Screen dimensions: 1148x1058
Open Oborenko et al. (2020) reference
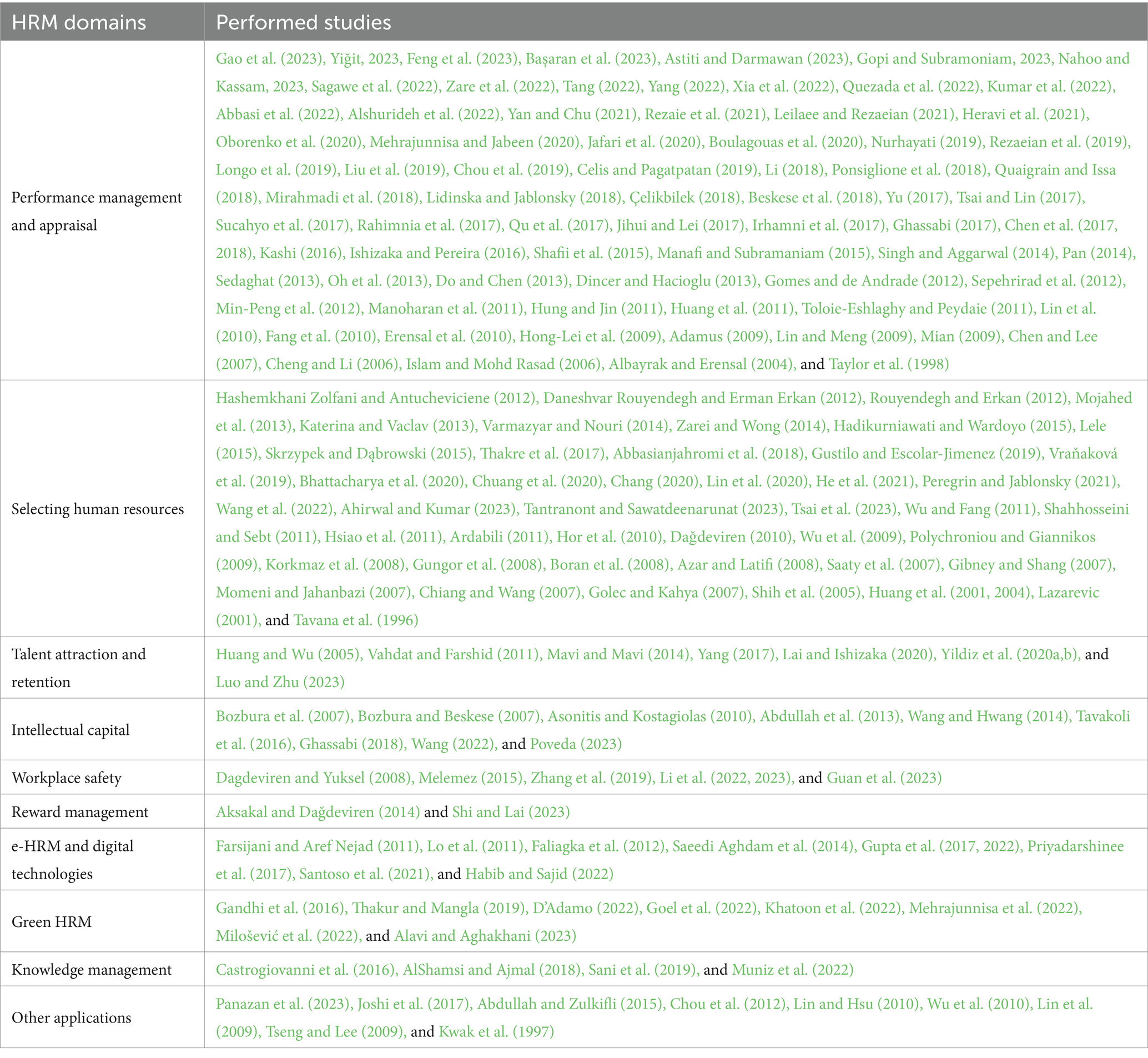coord(289,142)
